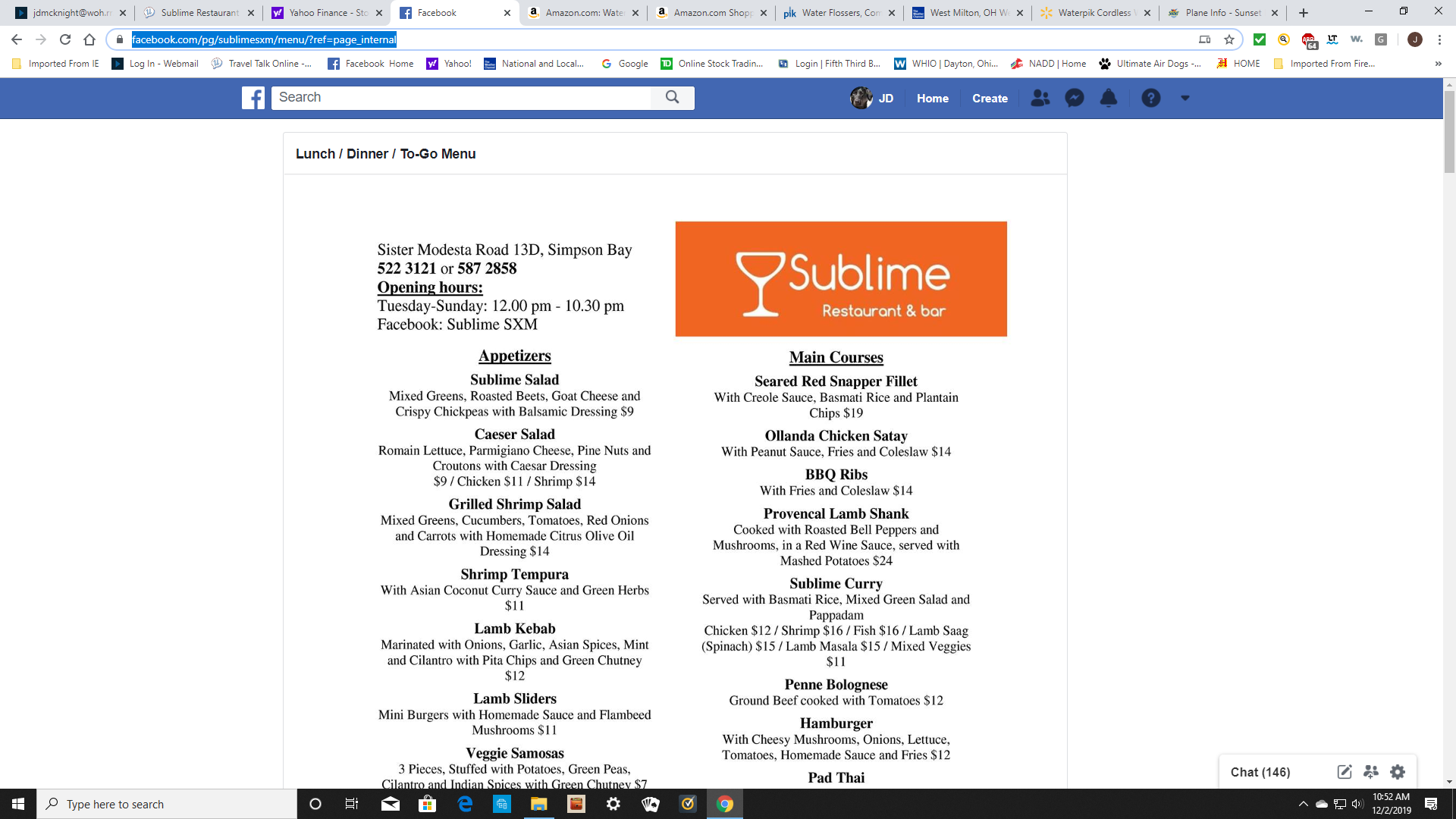Click the Chrome icon in the taskbar
The height and width of the screenshot is (819, 1456).
[x=725, y=804]
